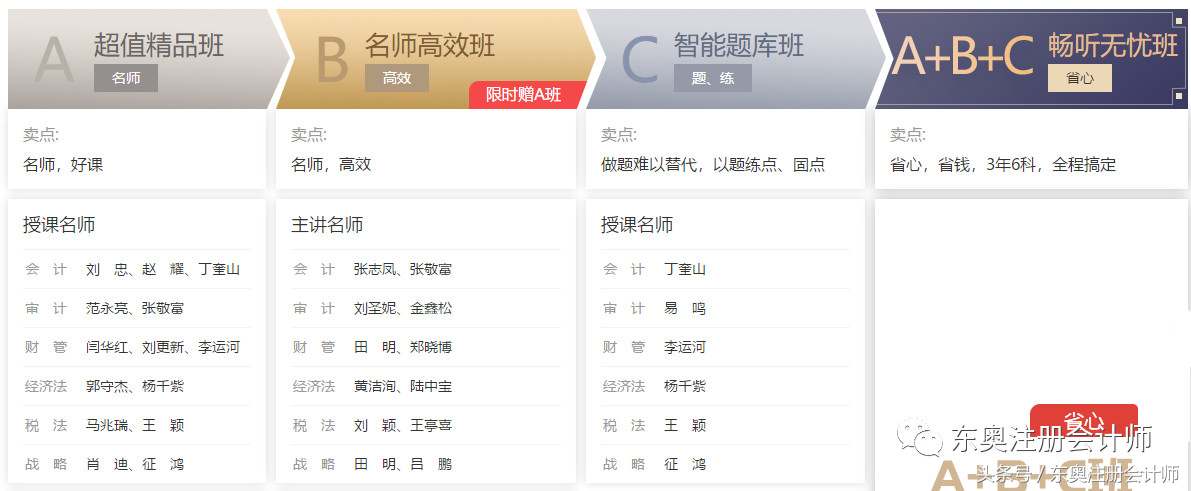Image resolution: width=1191 pixels, height=491 pixels.
Task: Click 李运河 in the C class 财管 row
Action: pos(685,347)
